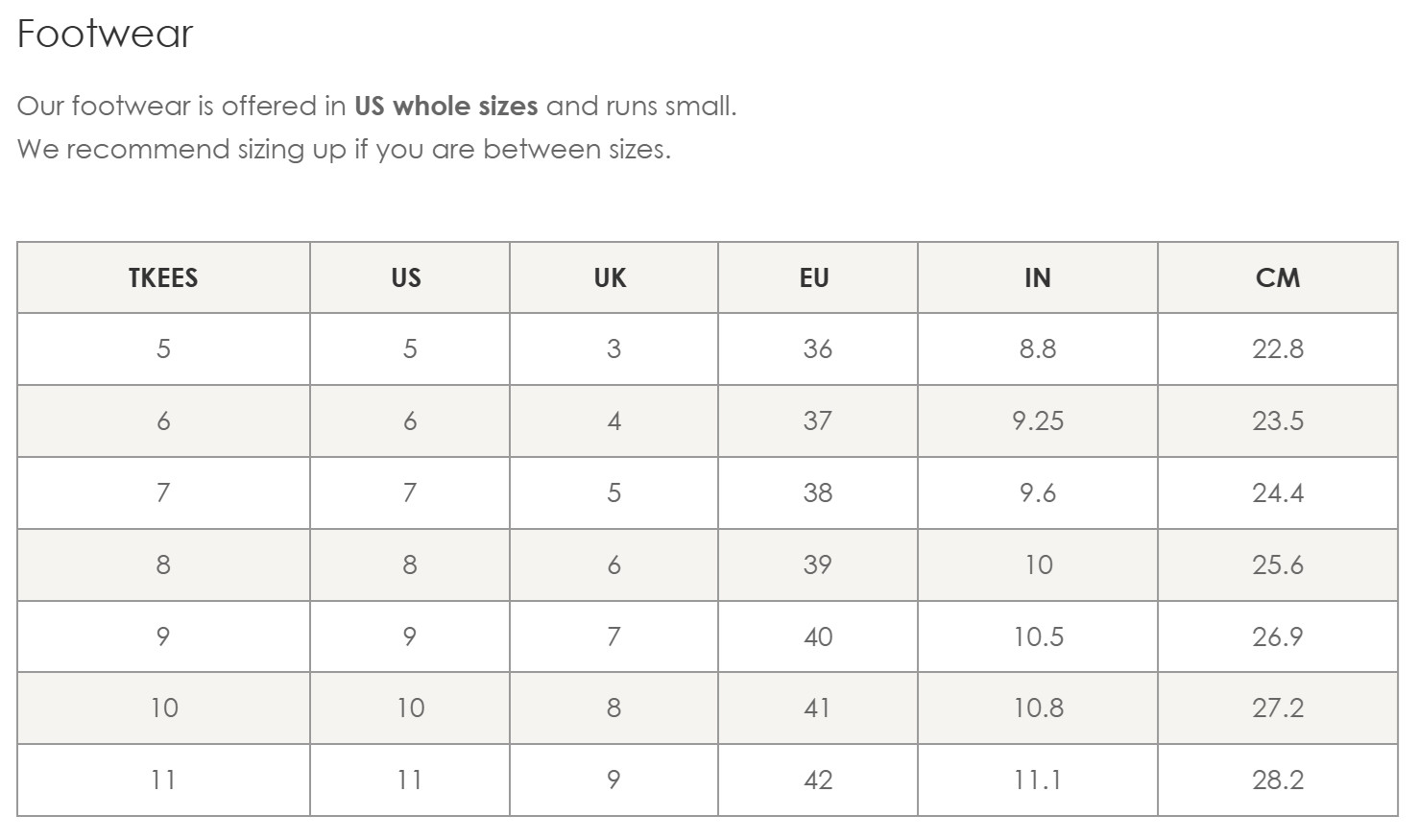The width and height of the screenshot is (1419, 840).
Task: Select EU size 39 cell
Action: pos(817,564)
